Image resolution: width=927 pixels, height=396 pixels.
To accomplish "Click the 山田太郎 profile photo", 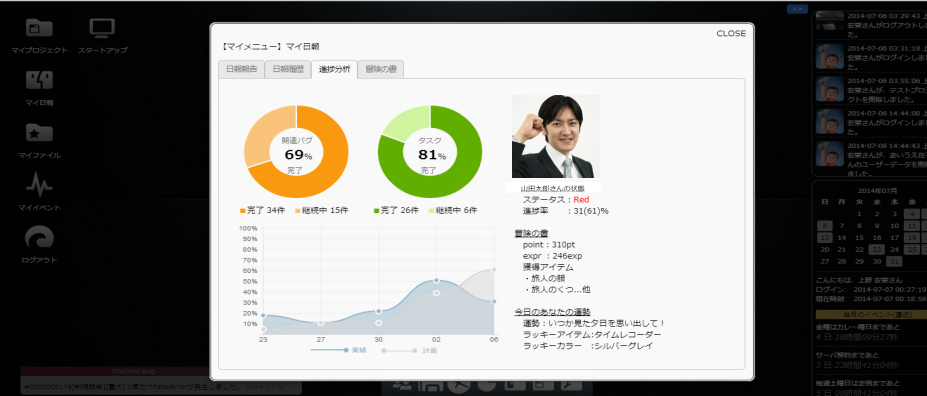I will point(556,137).
